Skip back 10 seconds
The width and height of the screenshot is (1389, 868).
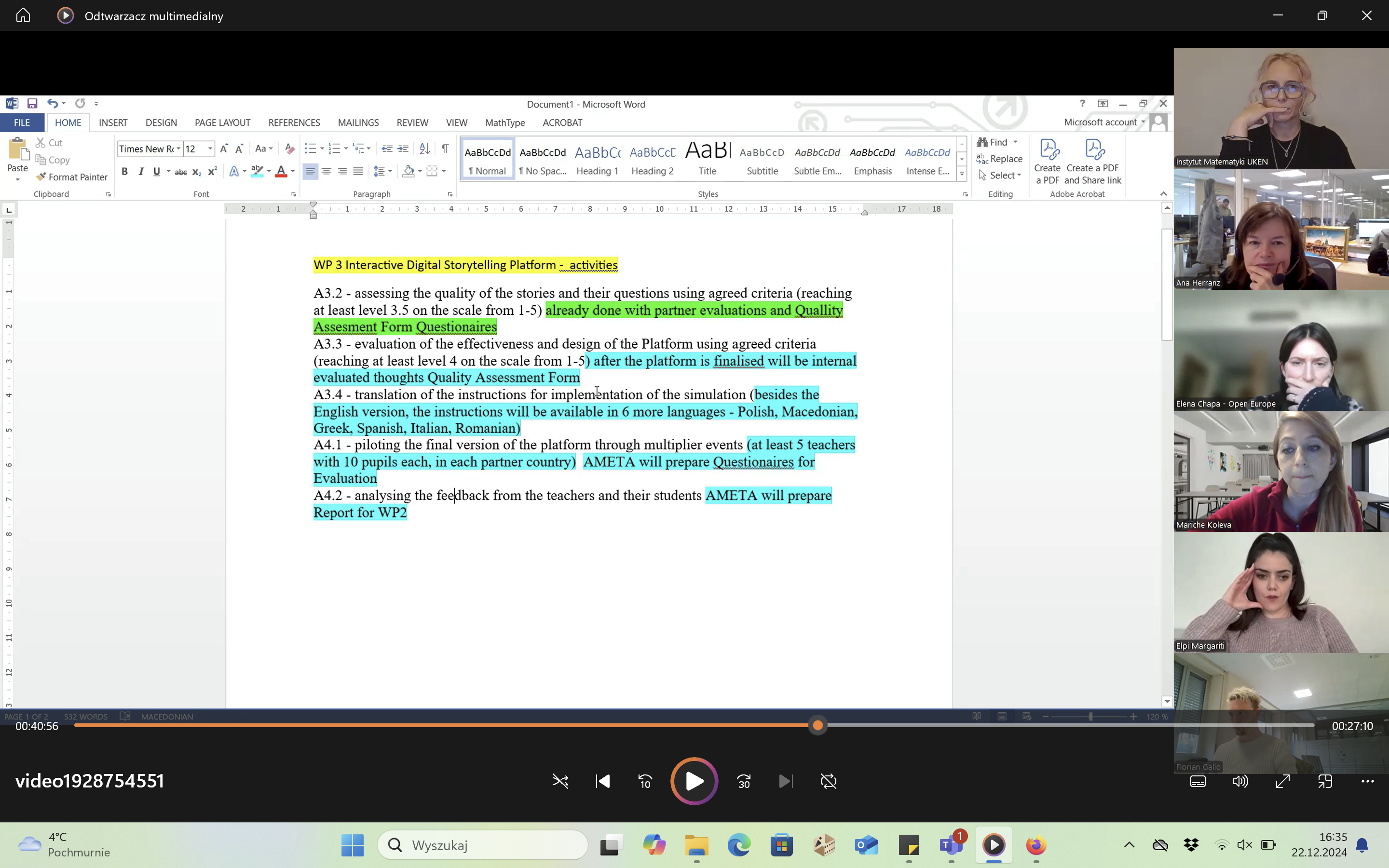[x=644, y=781]
